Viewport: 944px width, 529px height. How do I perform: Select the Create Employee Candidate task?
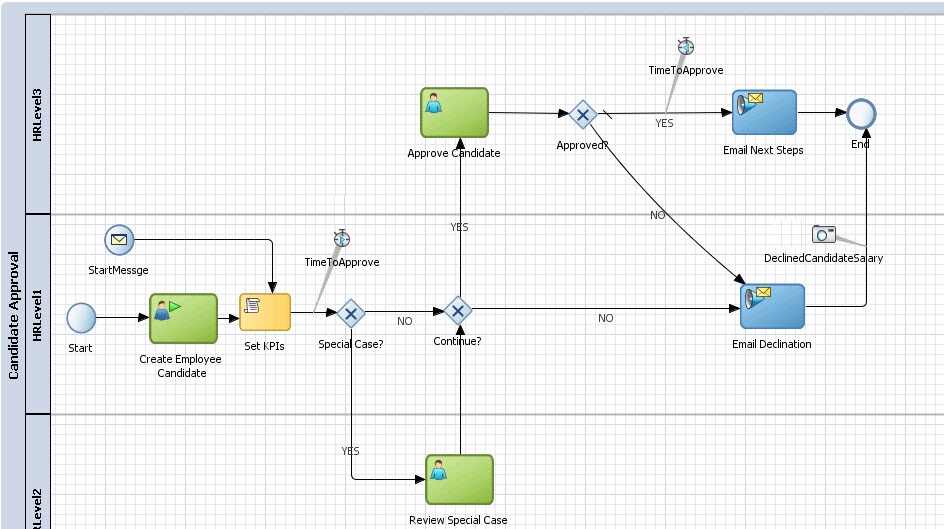pos(183,318)
